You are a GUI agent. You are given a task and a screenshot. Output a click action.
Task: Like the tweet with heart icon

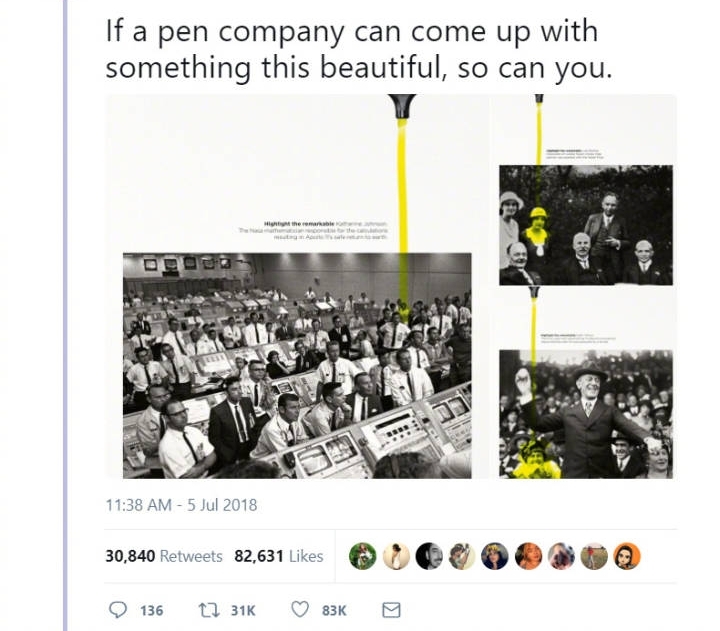tap(300, 609)
